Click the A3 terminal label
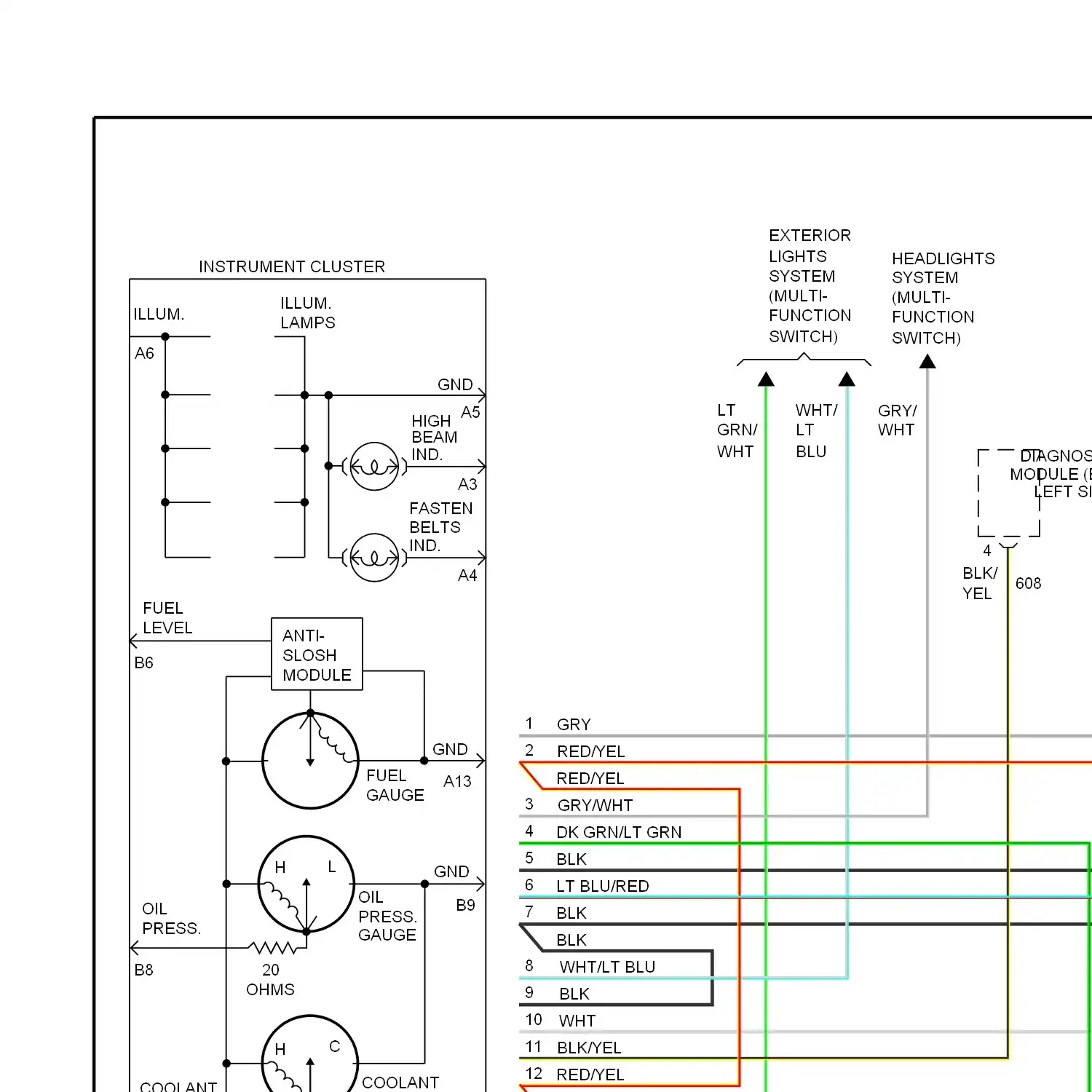Image resolution: width=1092 pixels, height=1092 pixels. pos(467,485)
